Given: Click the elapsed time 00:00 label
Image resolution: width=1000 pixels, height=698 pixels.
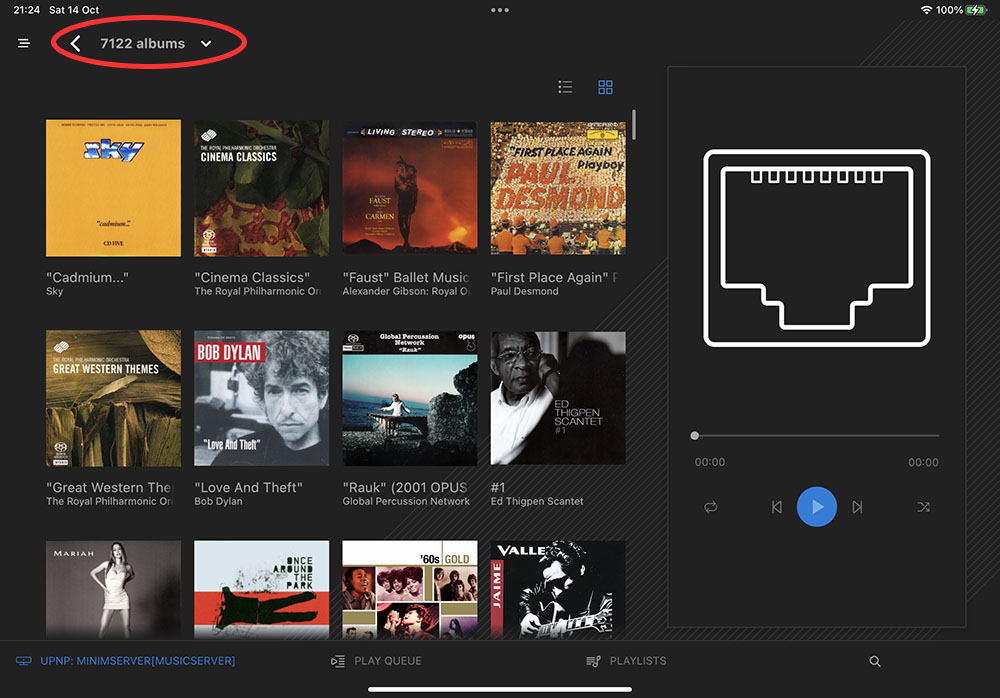Looking at the screenshot, I should coord(710,462).
